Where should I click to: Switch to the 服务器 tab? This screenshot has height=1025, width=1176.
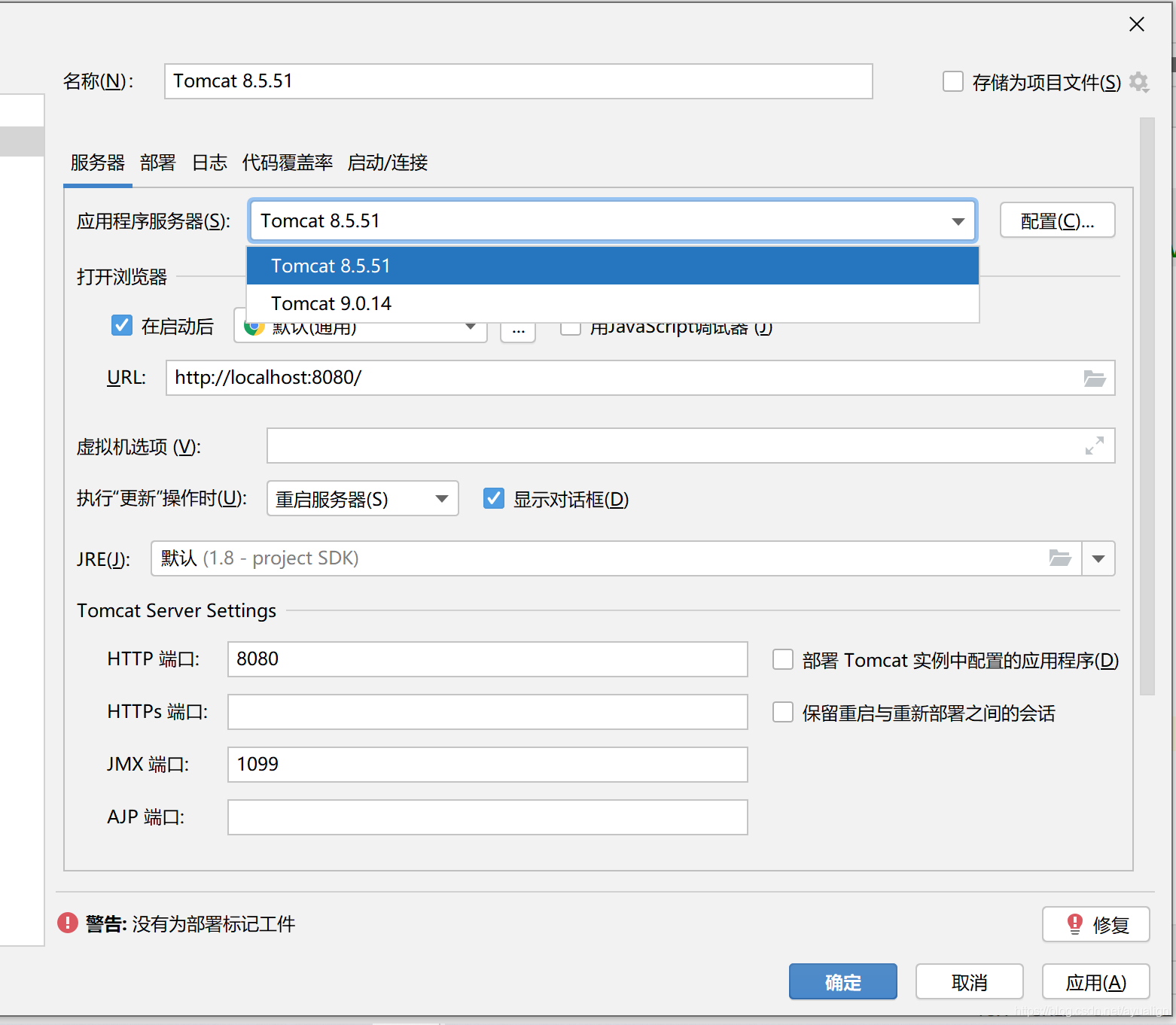[98, 163]
